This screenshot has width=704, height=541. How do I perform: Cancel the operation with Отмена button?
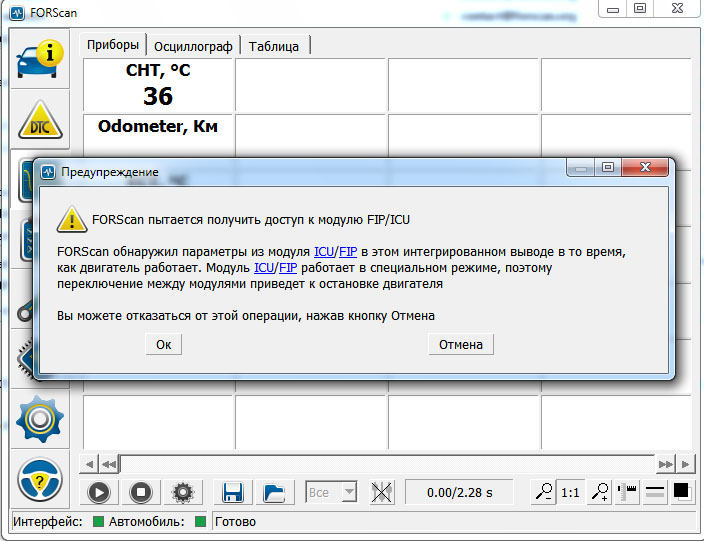[x=461, y=344]
